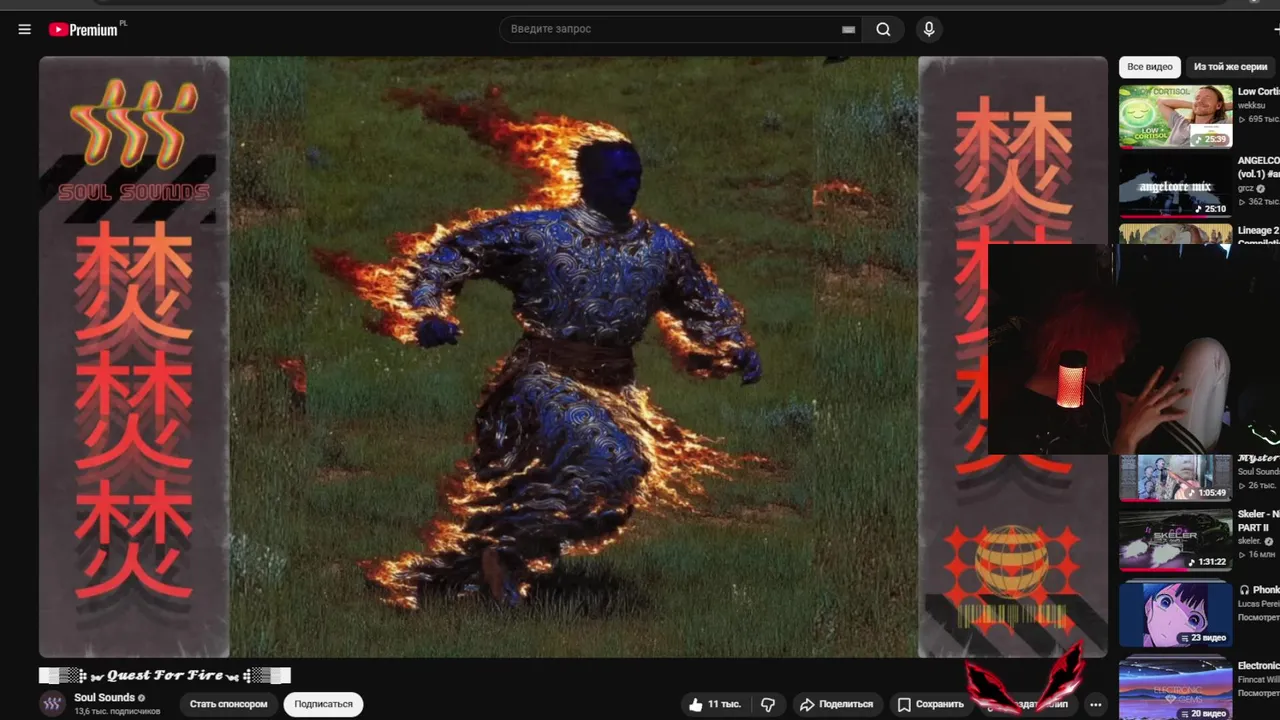1280x720 pixels.
Task: Open the Soul Sounds channel name link
Action: 104,697
